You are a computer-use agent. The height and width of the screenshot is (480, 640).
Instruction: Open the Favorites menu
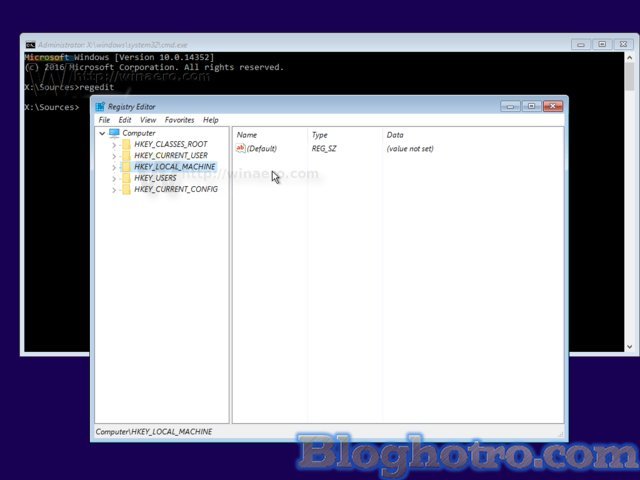pos(179,120)
